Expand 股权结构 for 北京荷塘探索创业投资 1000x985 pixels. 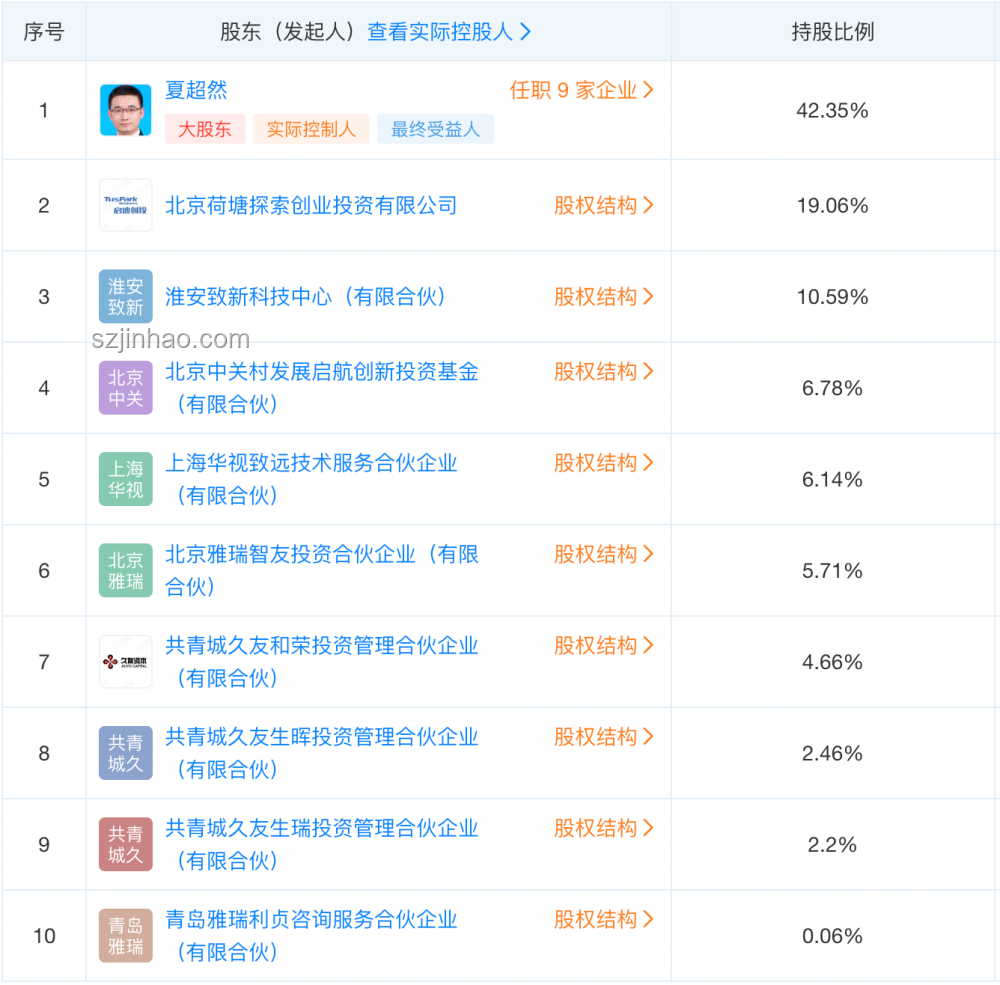click(x=603, y=205)
